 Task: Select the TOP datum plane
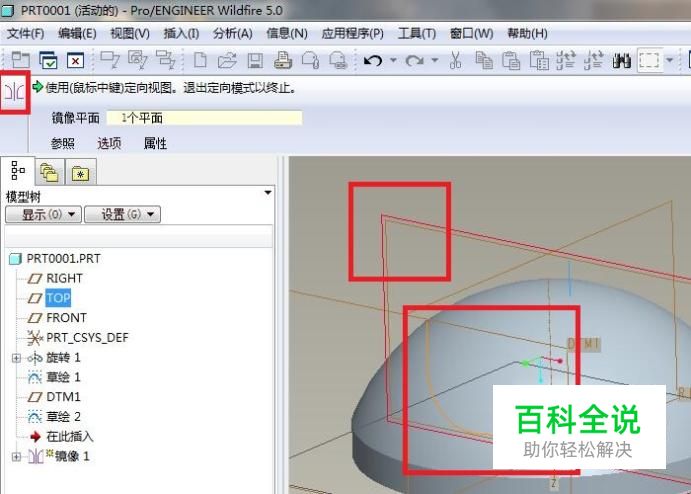(58, 298)
